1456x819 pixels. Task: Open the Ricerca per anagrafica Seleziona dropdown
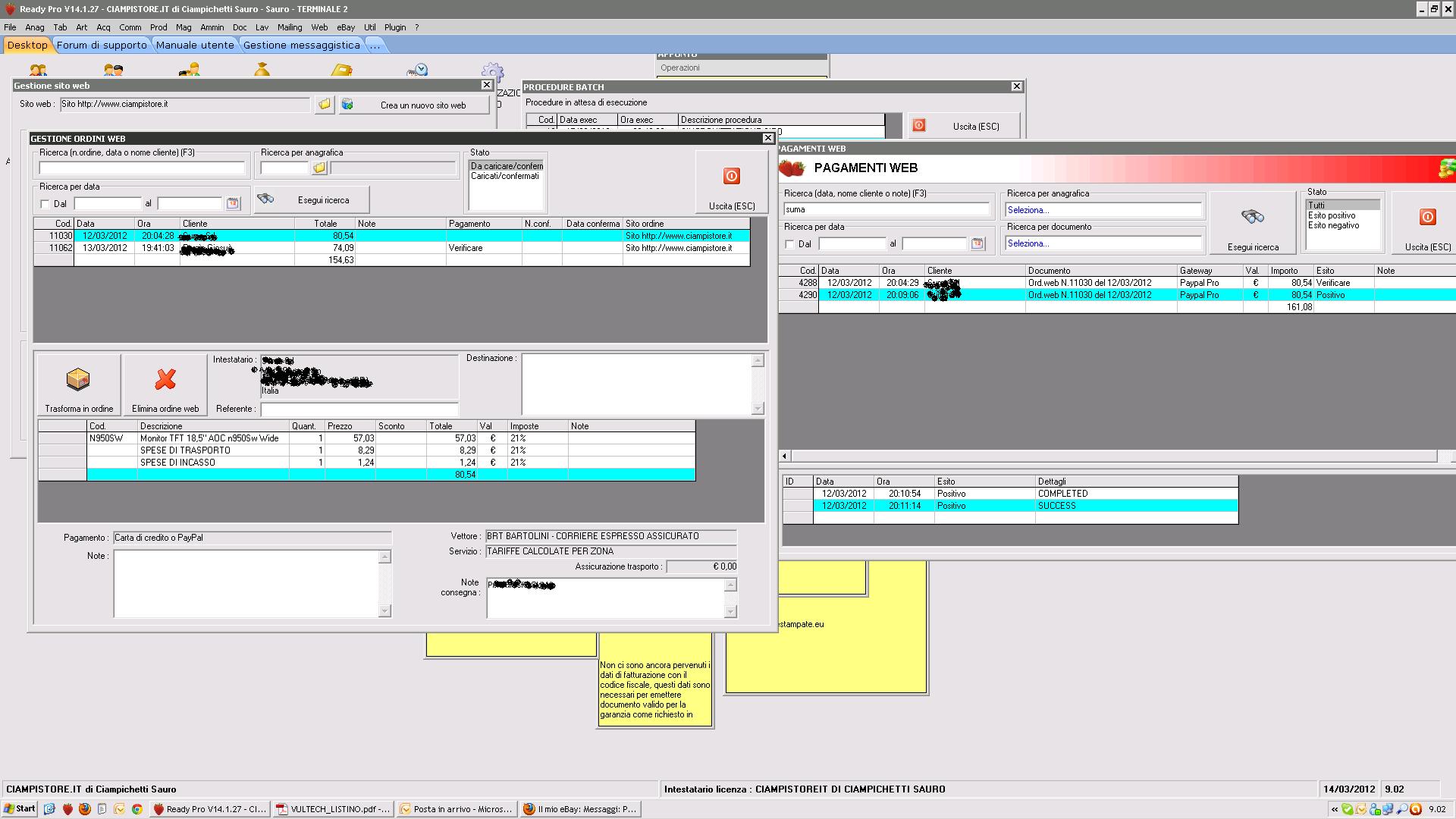[1103, 210]
